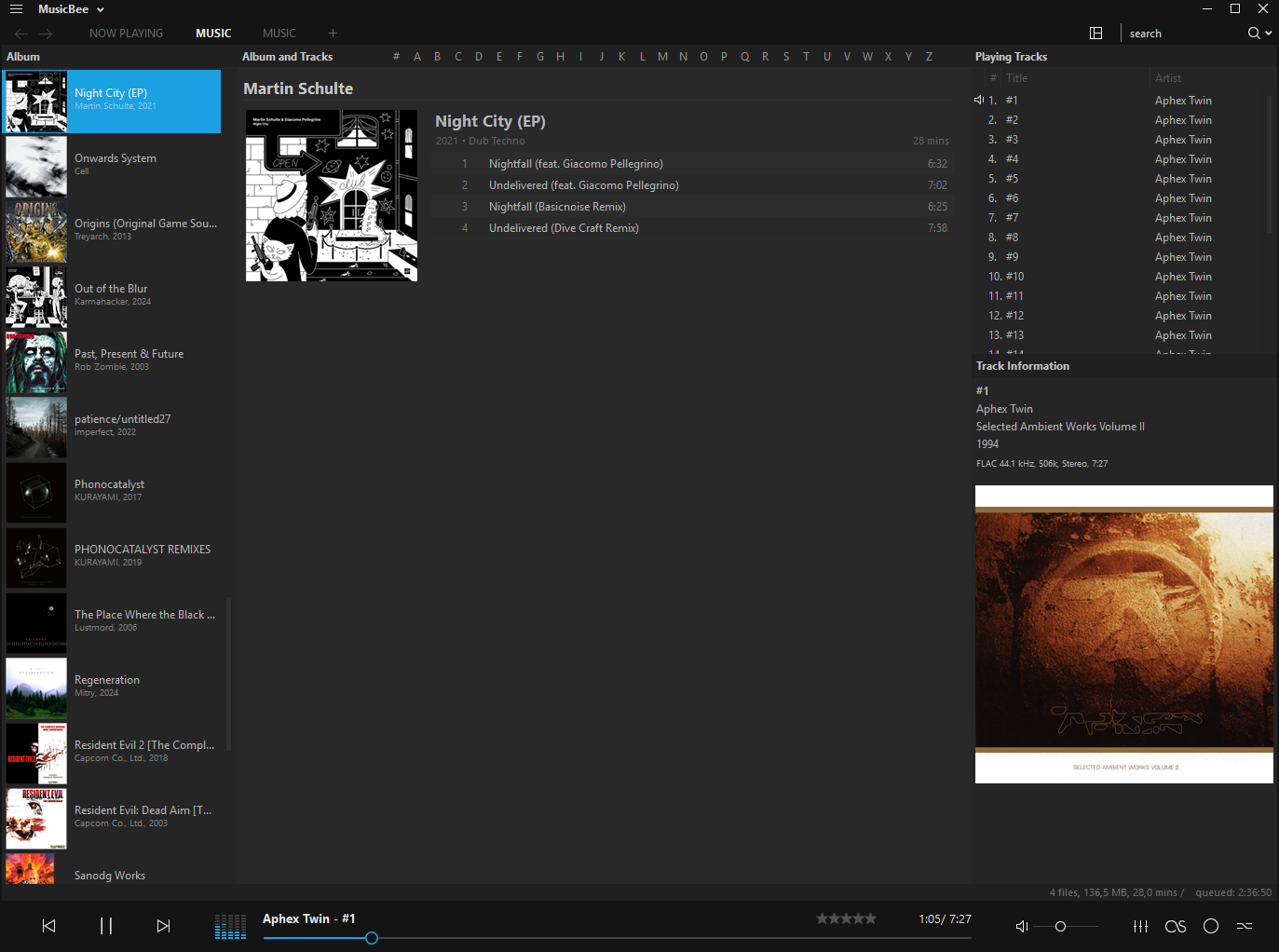Open the equalizer sliders icon

pos(1140,926)
